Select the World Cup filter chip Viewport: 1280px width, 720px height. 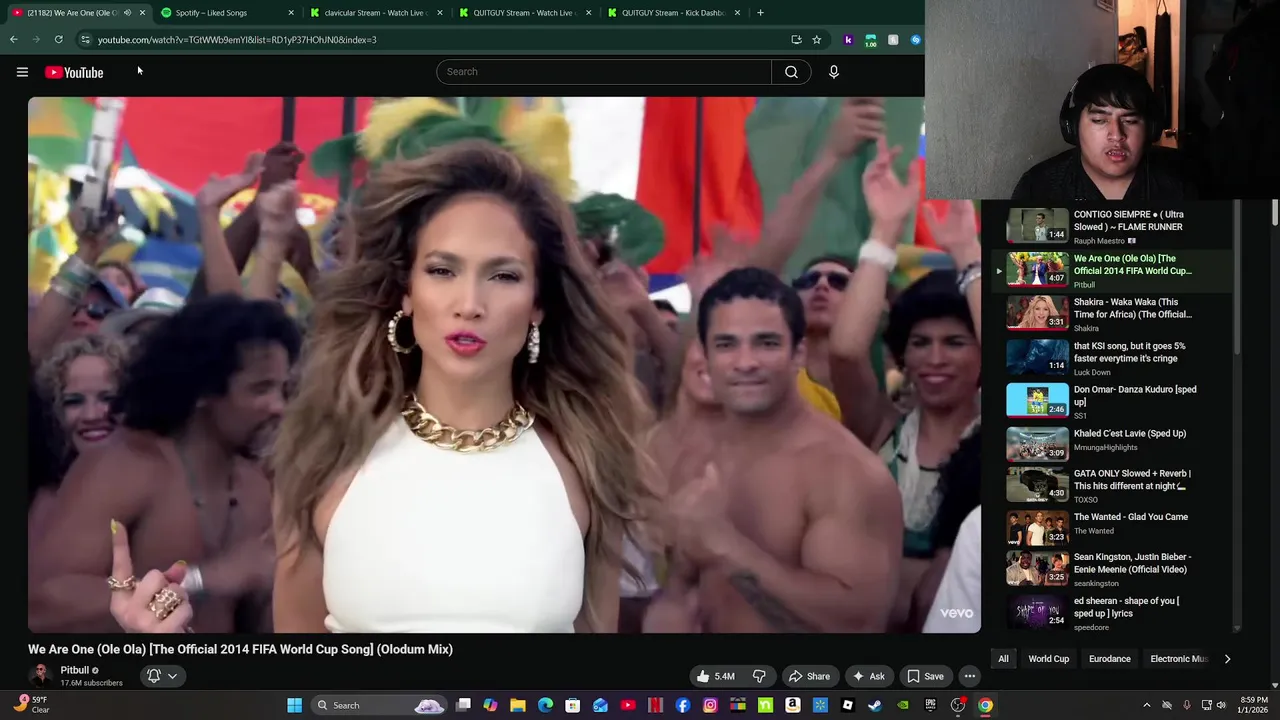coord(1049,659)
